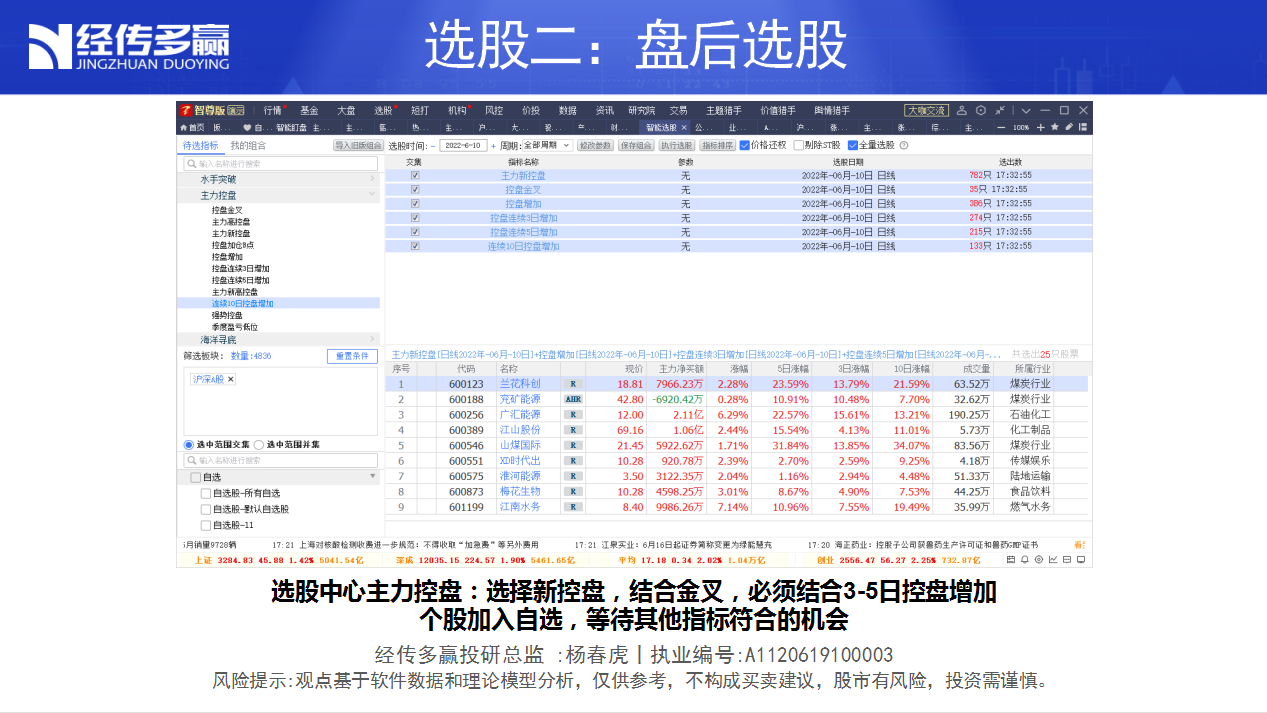The image size is (1267, 713).
Task: Click the chart-line icon in the bottom status bar
Action: [1053, 559]
